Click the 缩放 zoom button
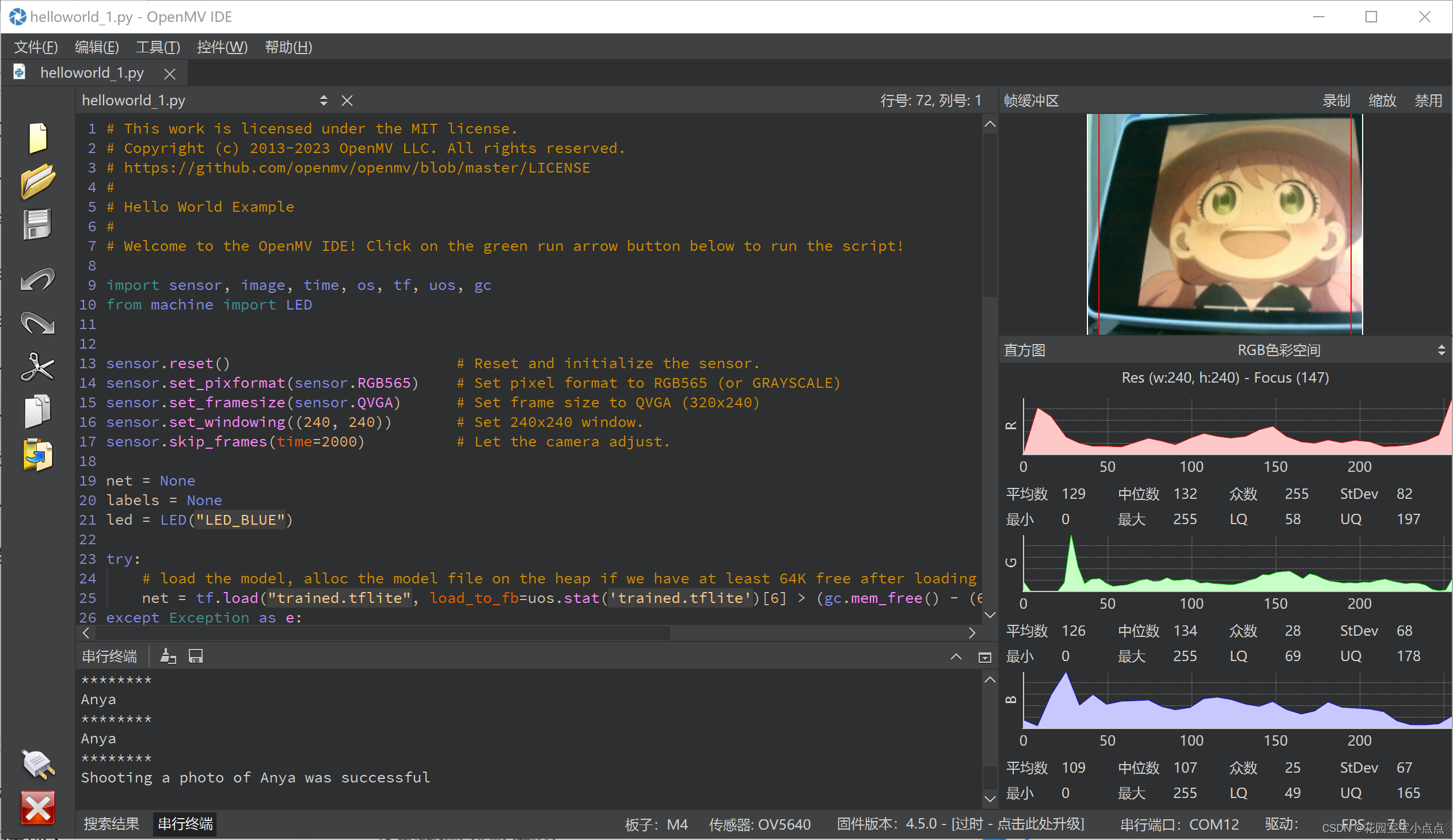 tap(1382, 101)
